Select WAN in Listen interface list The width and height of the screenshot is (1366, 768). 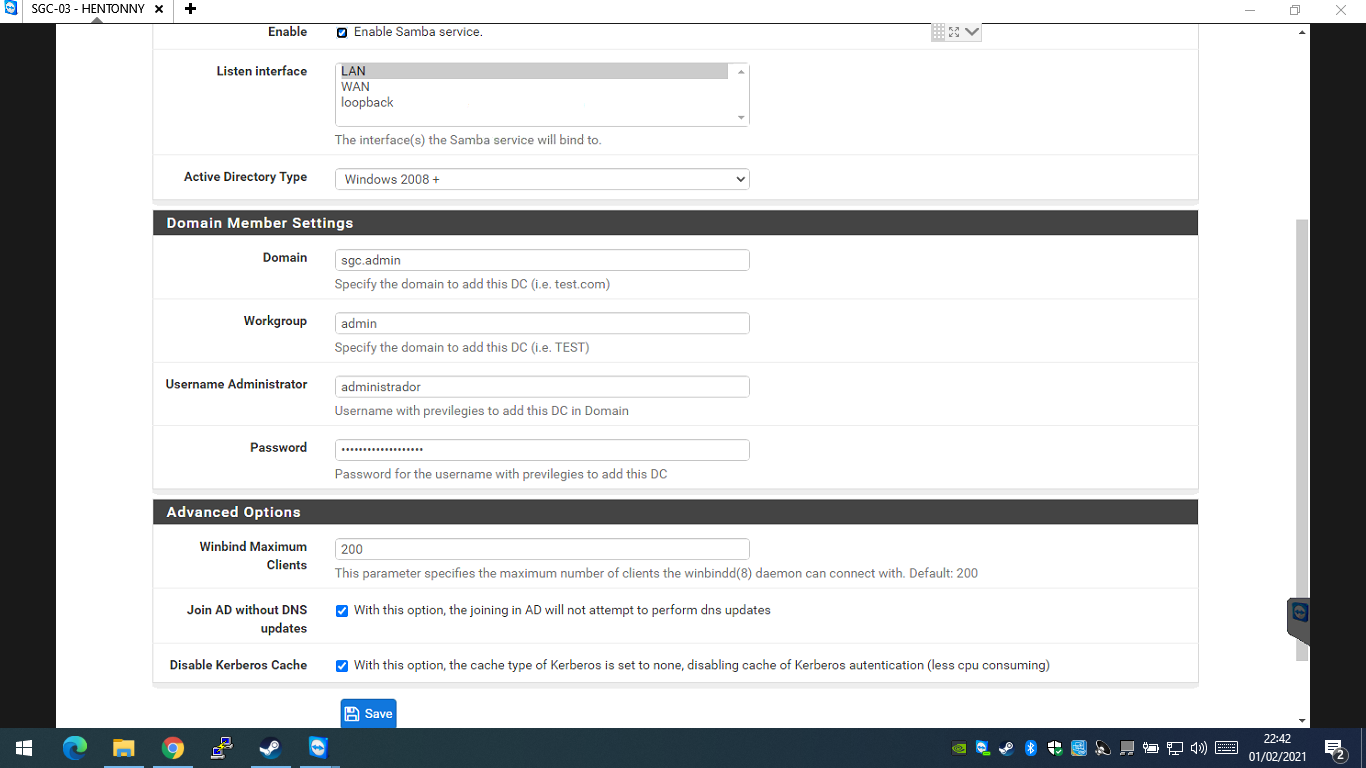pyautogui.click(x=356, y=87)
